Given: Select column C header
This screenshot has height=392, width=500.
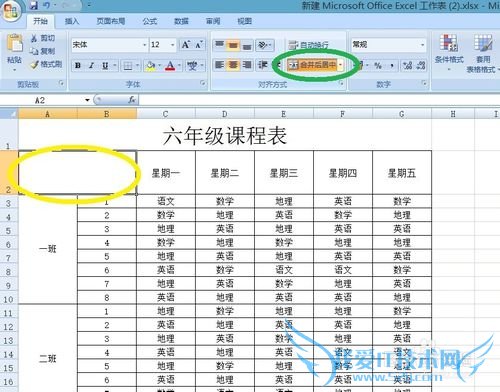Looking at the screenshot, I should [x=166, y=114].
